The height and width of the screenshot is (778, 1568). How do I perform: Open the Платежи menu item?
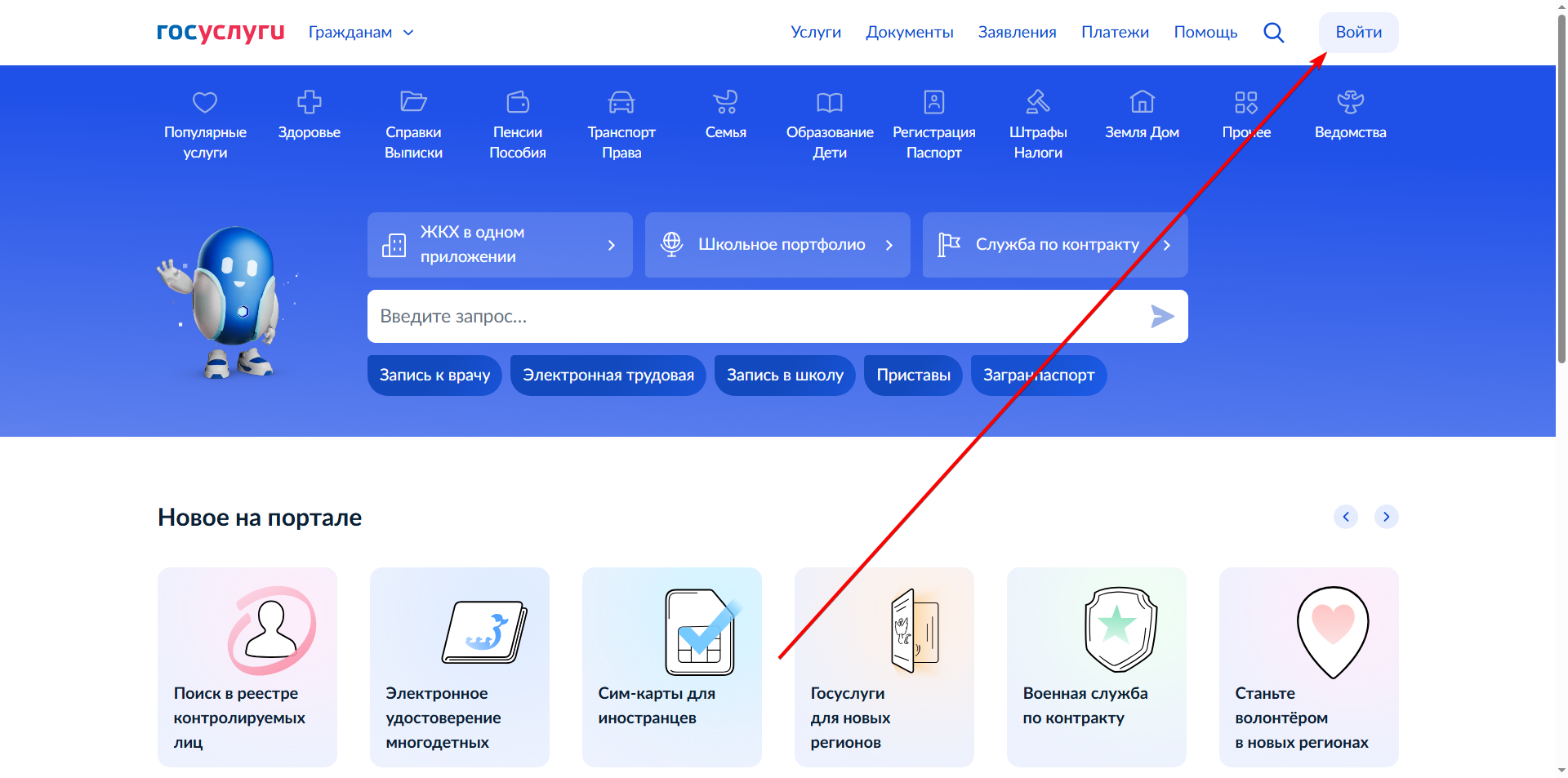[1116, 32]
